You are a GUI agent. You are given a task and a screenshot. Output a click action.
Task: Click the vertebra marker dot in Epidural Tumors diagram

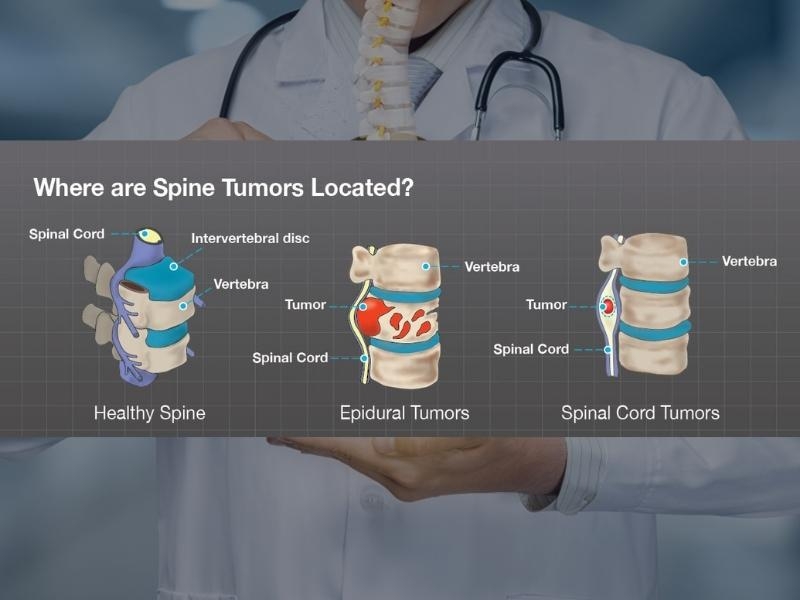pyautogui.click(x=426, y=266)
